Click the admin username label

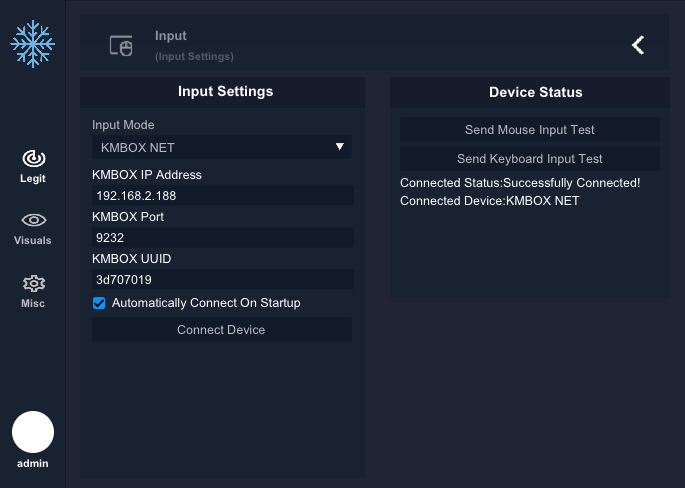click(33, 464)
